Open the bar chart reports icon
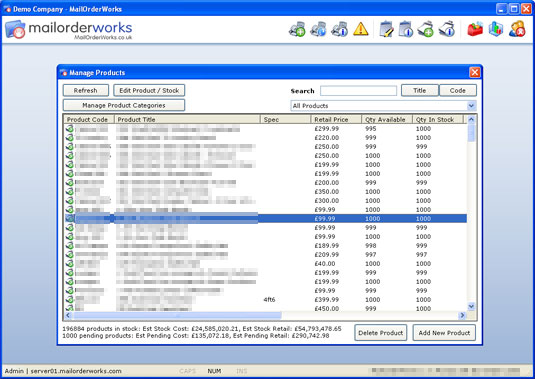535x379 pixels. coord(496,29)
